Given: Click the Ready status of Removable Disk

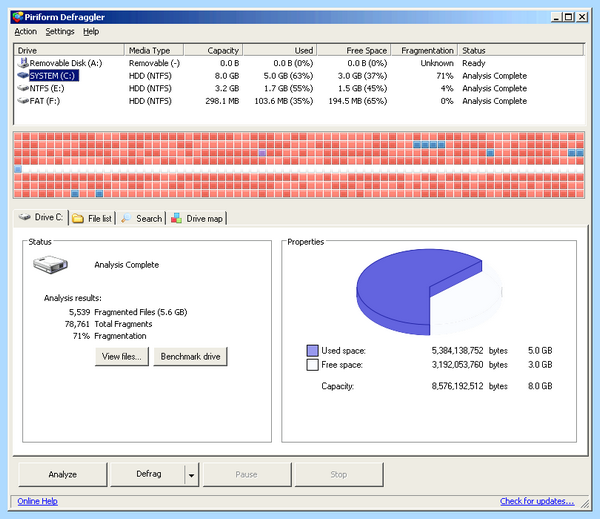Looking at the screenshot, I should click(x=474, y=63).
